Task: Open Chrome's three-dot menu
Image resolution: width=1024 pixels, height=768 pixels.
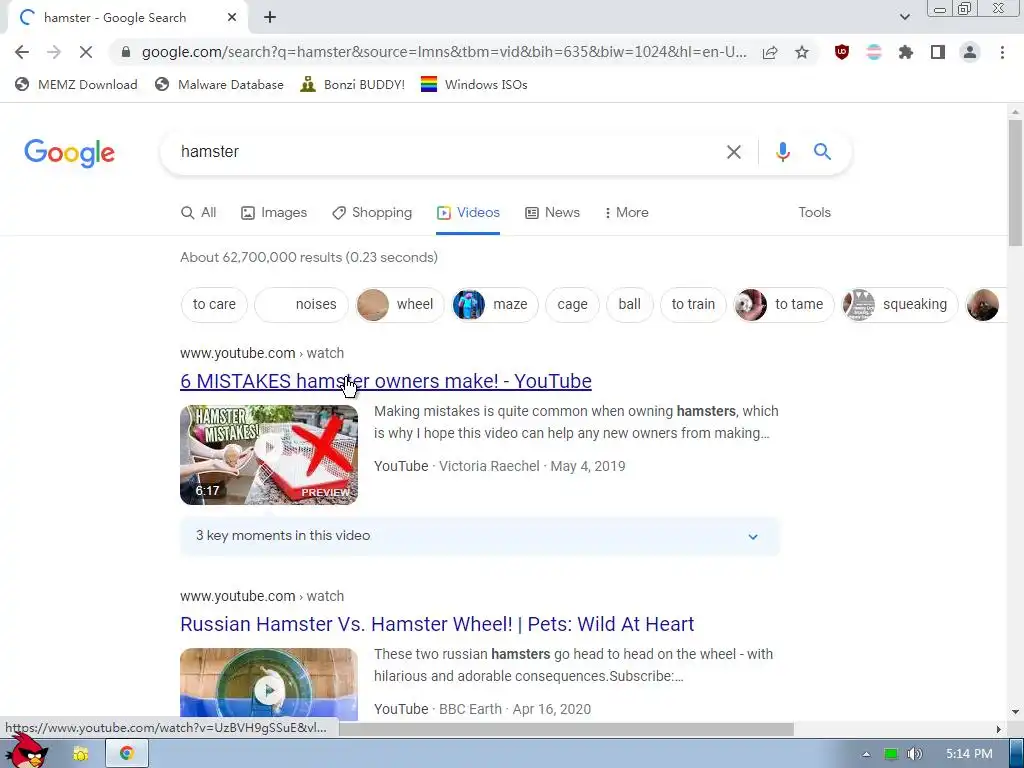Action: (x=1002, y=52)
